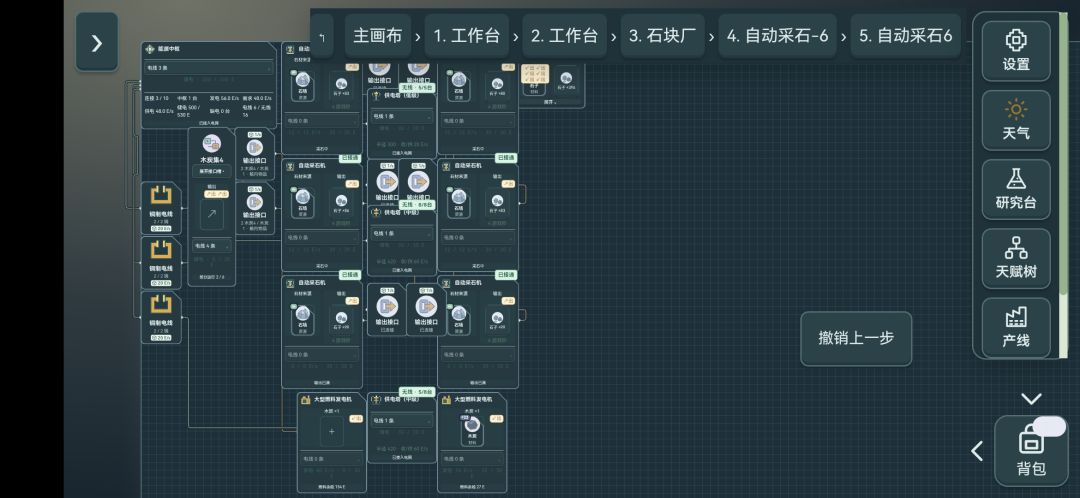The image size is (1080, 498).
Task: Click the 木炭集4 collection icon
Action: click(x=211, y=144)
